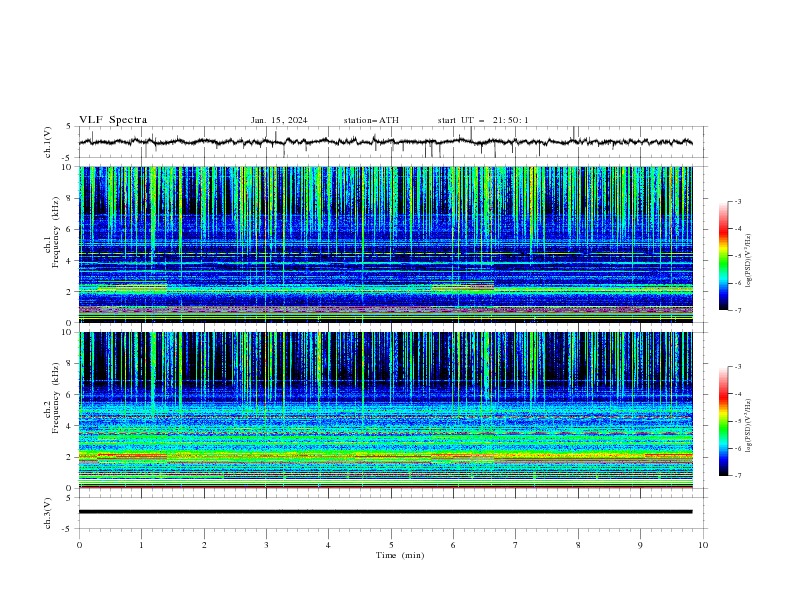Click the "start UT = 21:50:1" header text
Image resolution: width=792 pixels, height=612 pixels.
[483, 120]
